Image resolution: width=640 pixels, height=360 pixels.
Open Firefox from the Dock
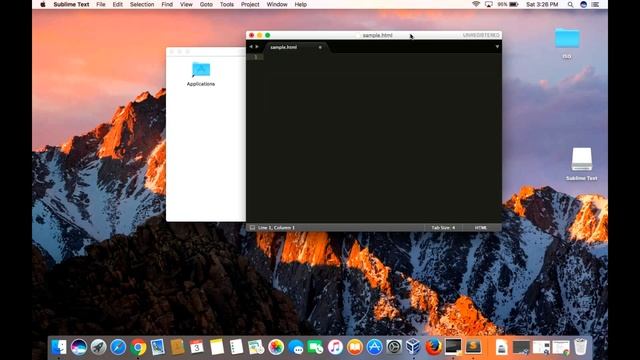click(x=433, y=347)
